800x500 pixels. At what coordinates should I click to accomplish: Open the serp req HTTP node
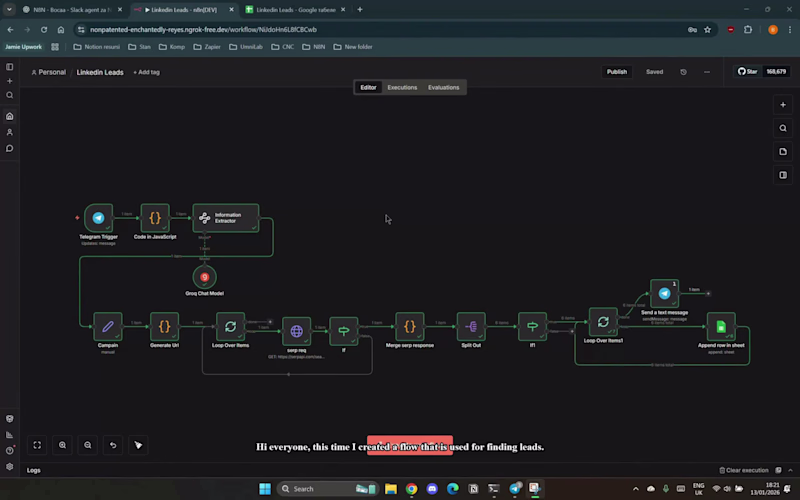(296, 331)
